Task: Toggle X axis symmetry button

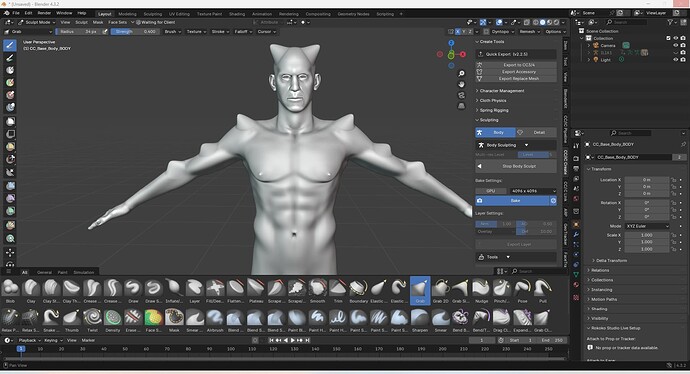Action: [x=458, y=32]
